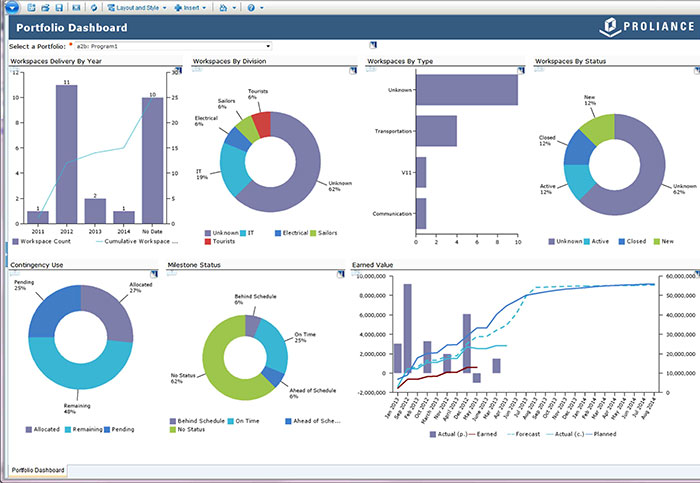Switch to the Portfolio Dashboard bottom tab
The width and height of the screenshot is (700, 483).
coord(38,470)
